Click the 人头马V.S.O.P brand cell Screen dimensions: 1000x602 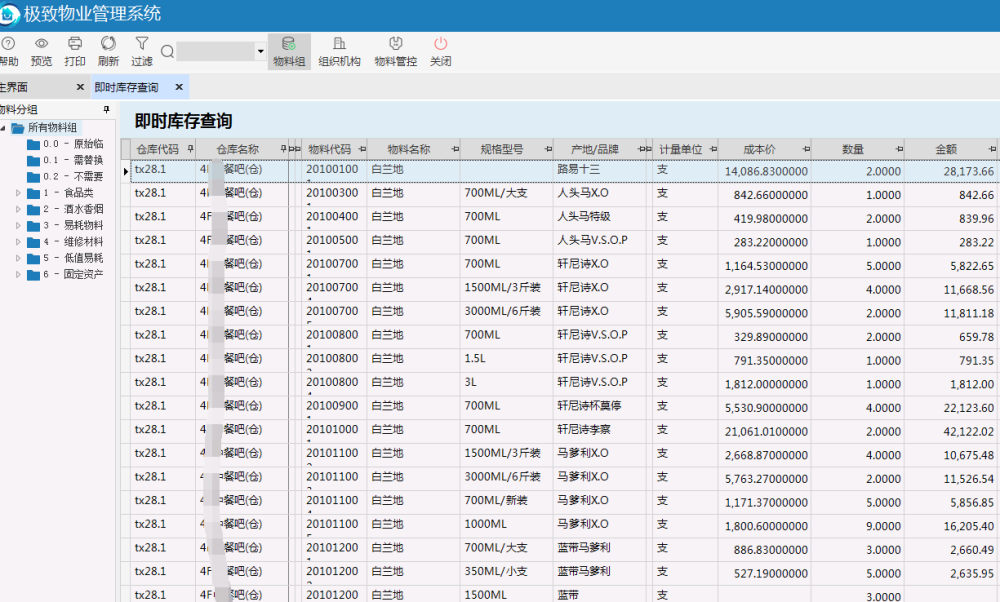click(x=599, y=240)
